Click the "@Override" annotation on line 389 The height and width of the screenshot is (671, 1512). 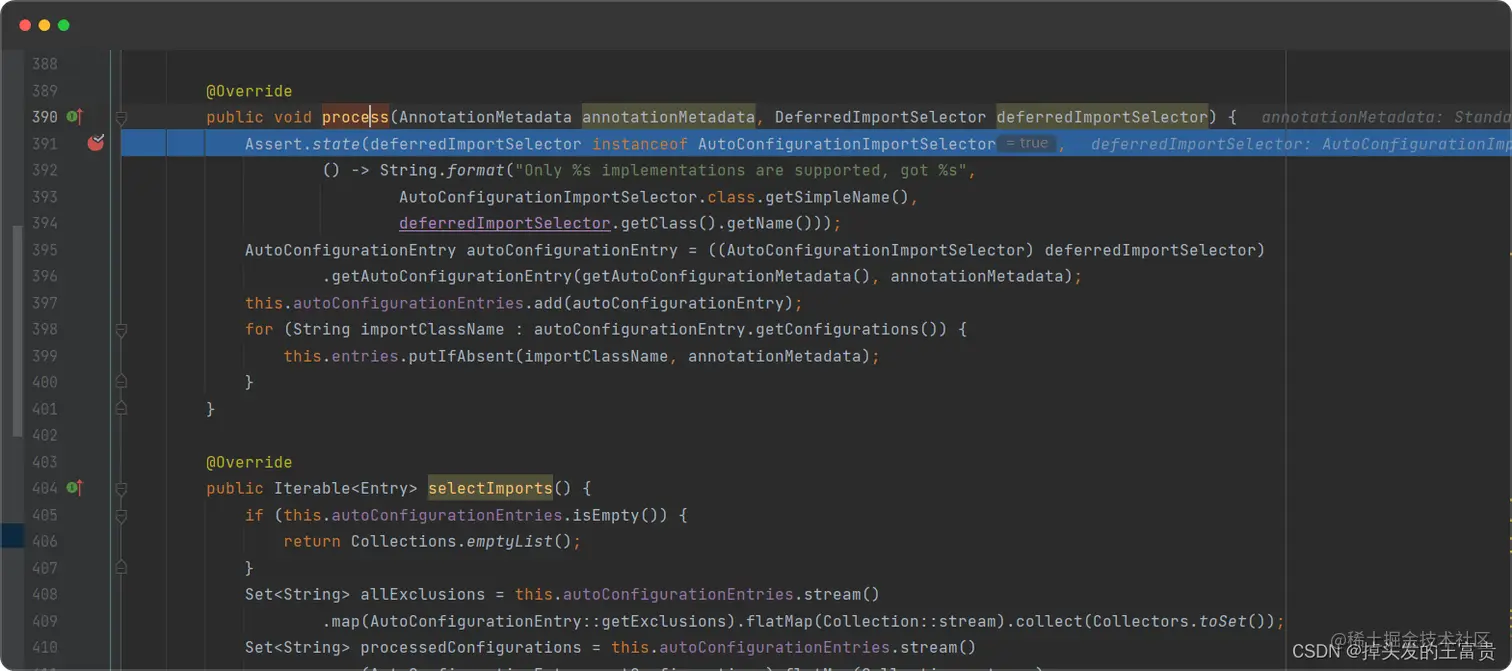(x=249, y=91)
